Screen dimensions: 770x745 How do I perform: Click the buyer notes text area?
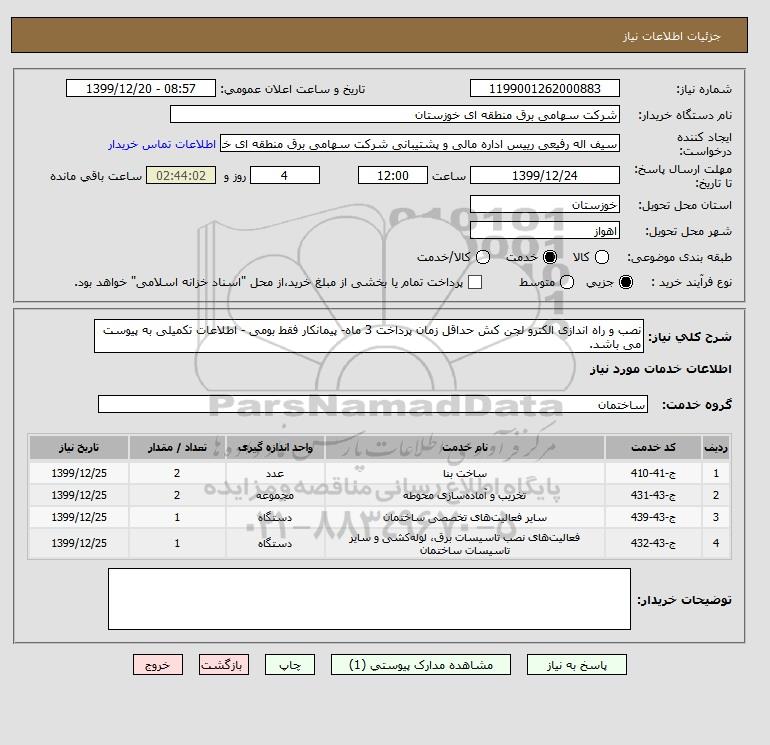point(369,599)
